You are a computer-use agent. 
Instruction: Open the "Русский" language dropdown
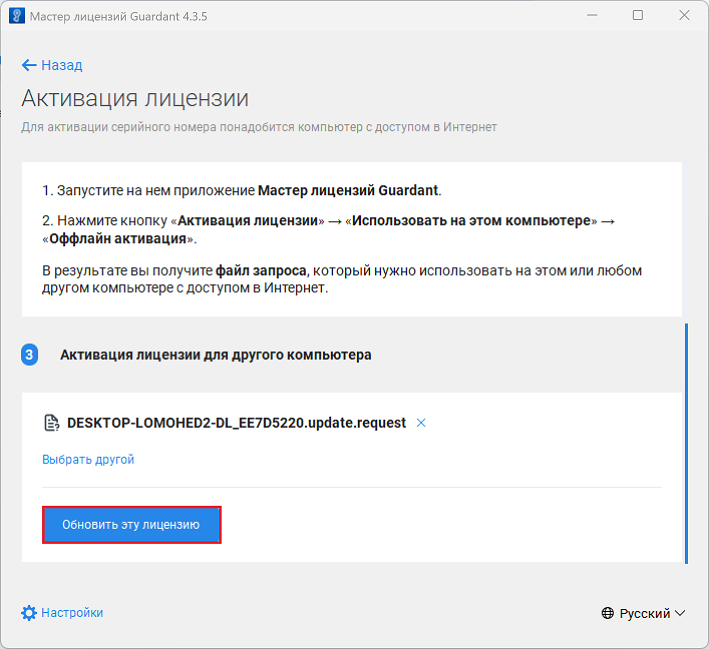[x=645, y=613]
